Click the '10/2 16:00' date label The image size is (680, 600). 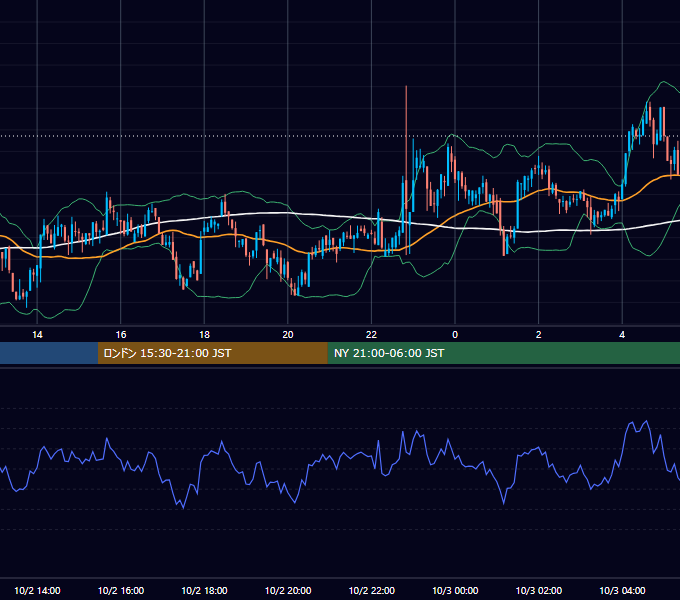coord(121,590)
